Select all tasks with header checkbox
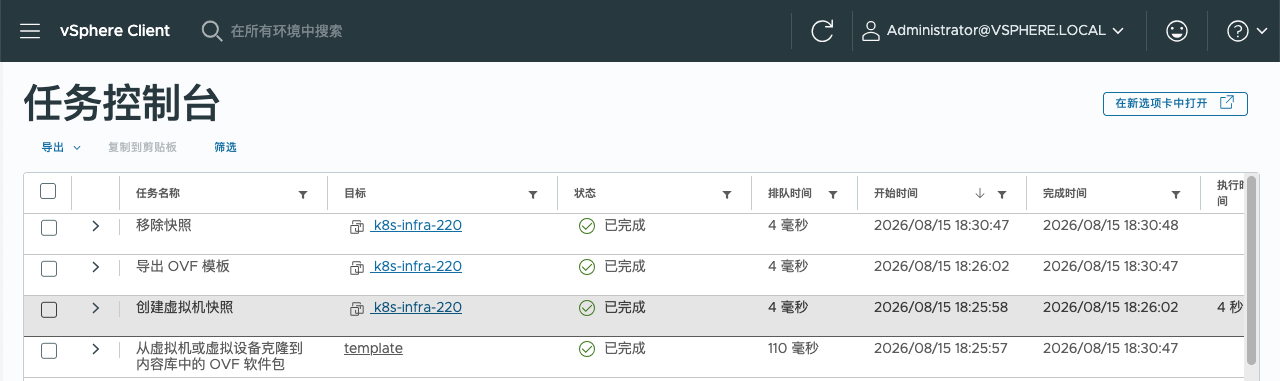Screen dimensions: 1280x381 [48, 191]
